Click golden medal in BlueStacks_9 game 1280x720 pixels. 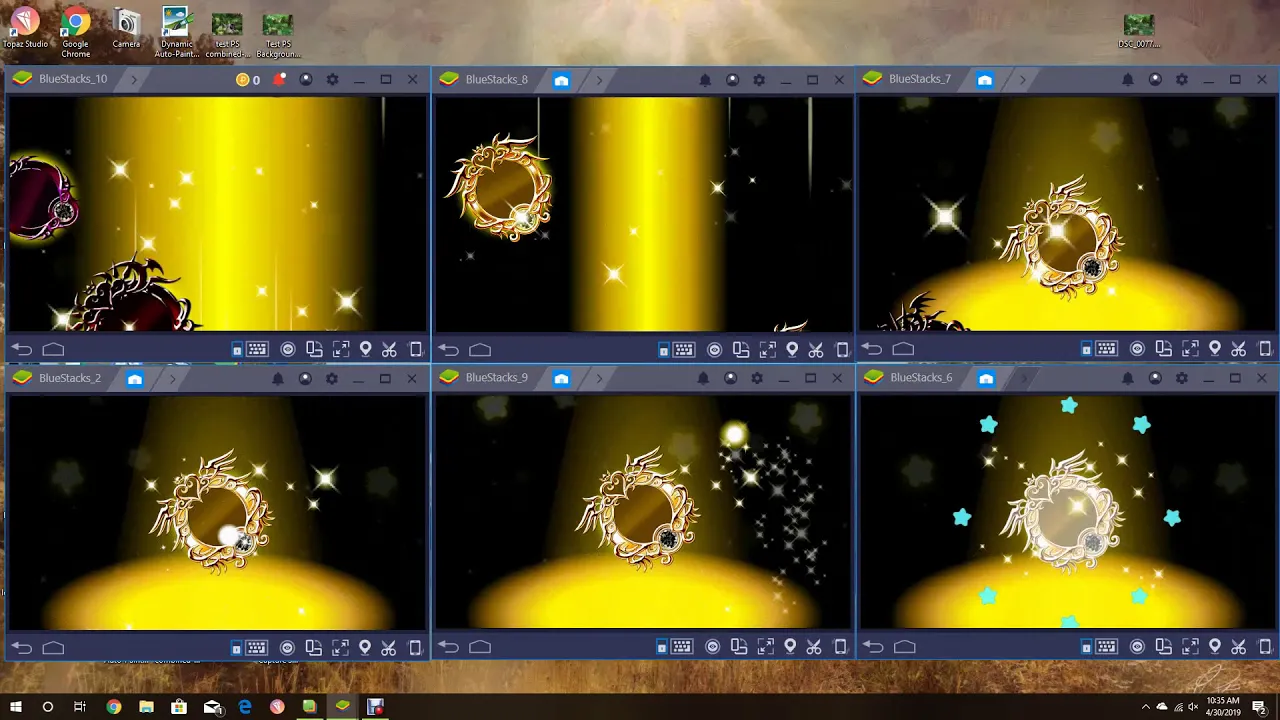pyautogui.click(x=640, y=511)
